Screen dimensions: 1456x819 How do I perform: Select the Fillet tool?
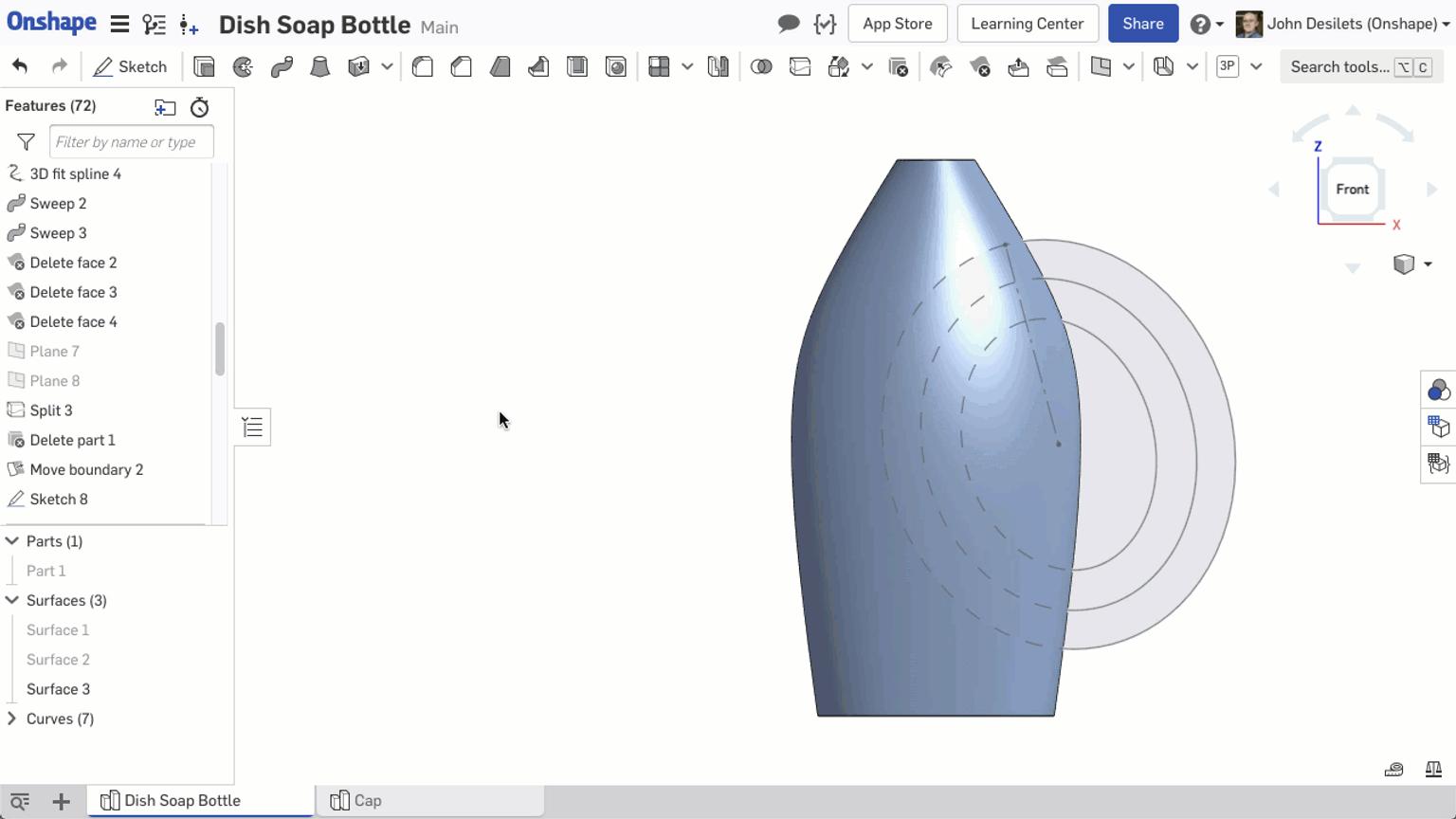pos(423,66)
